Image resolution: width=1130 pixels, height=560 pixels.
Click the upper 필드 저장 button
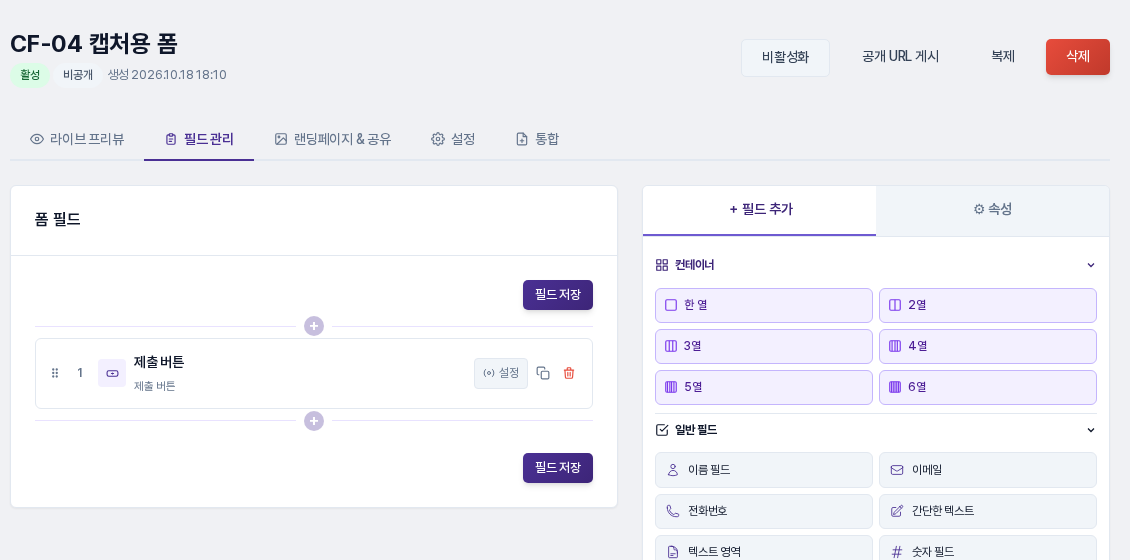click(558, 295)
